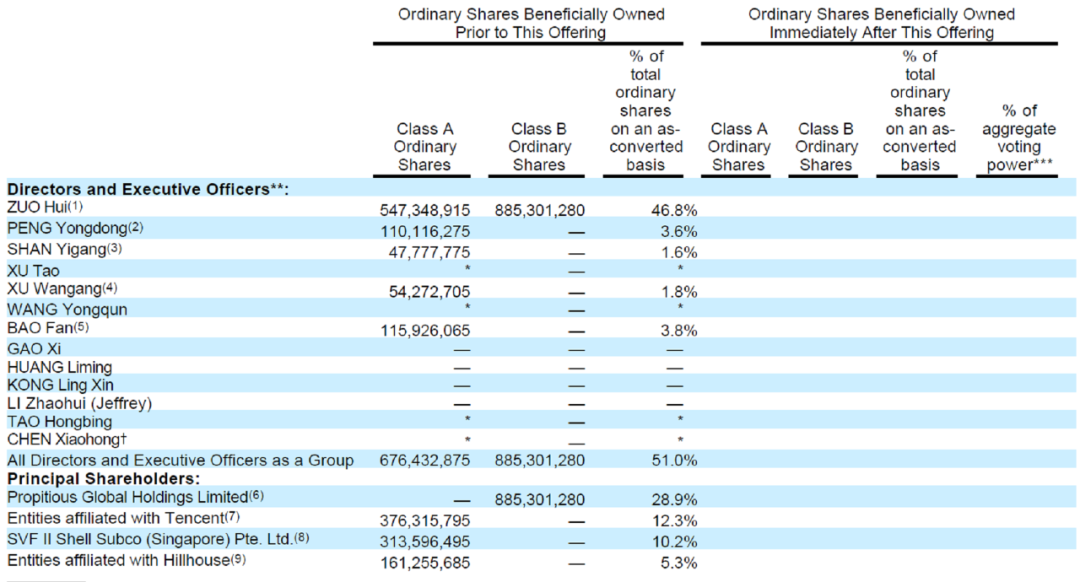This screenshot has height=582, width=1080.
Task: Select PENG Yongdong's Class A share value 110,116,275
Action: (x=425, y=231)
